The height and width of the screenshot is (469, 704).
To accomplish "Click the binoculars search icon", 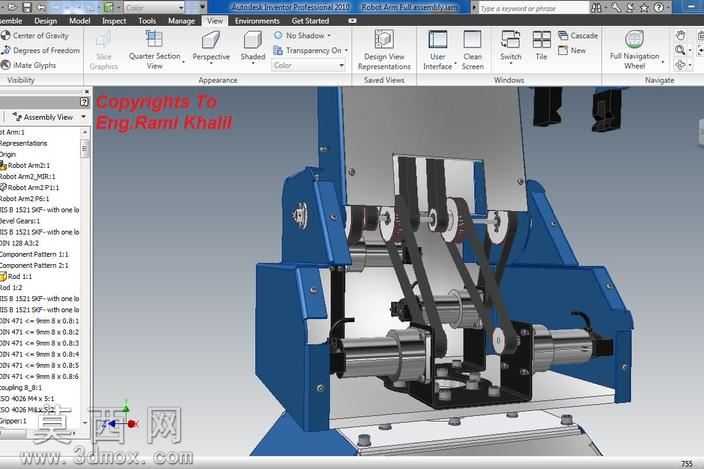I will [596, 8].
